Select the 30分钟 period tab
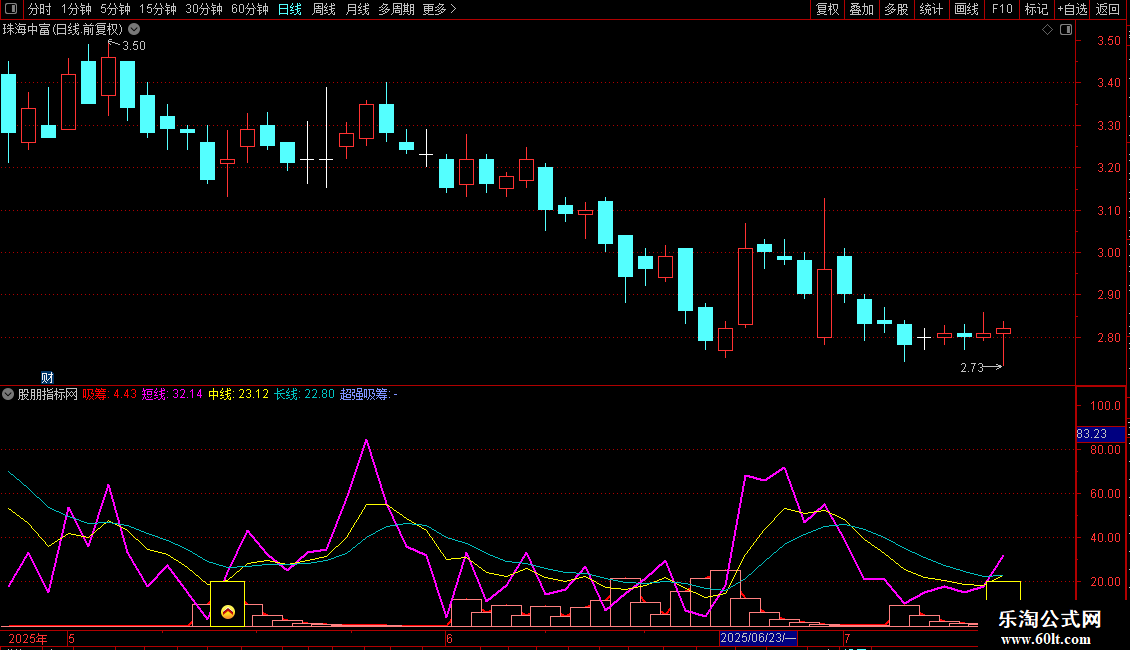The width and height of the screenshot is (1130, 650). 203,9
